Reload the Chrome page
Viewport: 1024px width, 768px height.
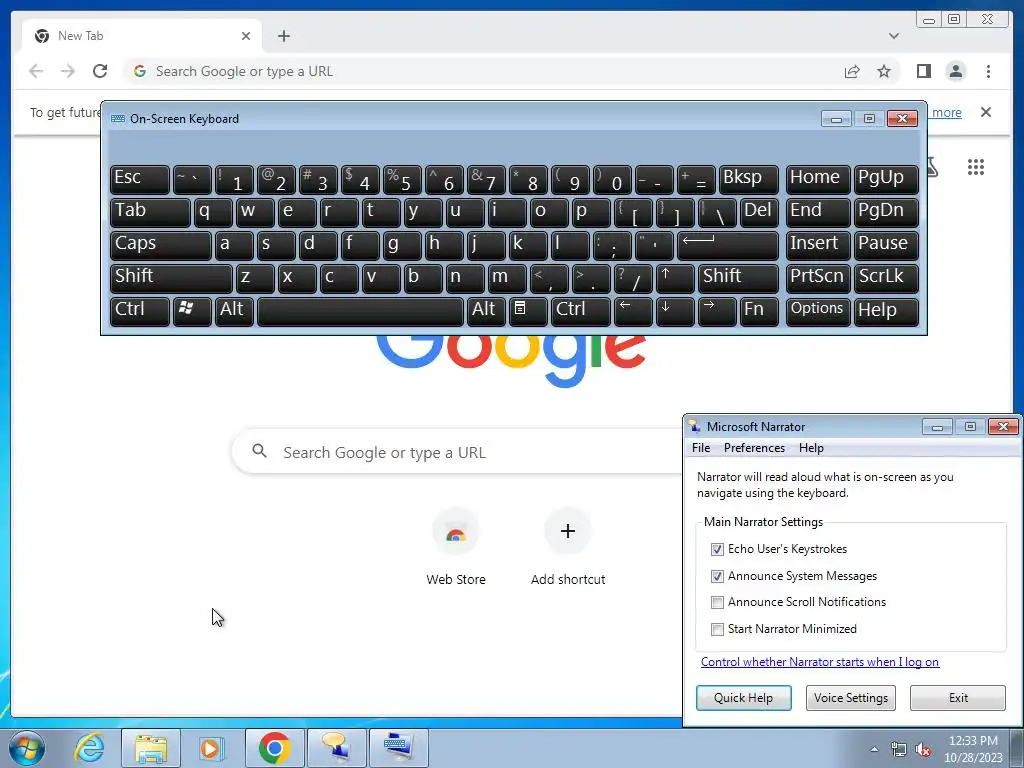[100, 71]
